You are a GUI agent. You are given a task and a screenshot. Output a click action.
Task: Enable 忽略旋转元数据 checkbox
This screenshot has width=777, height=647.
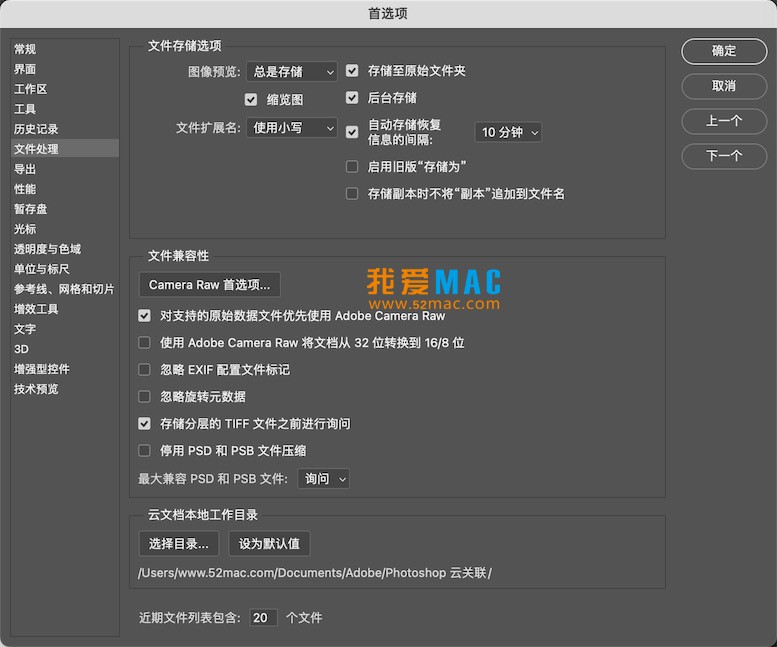point(144,396)
